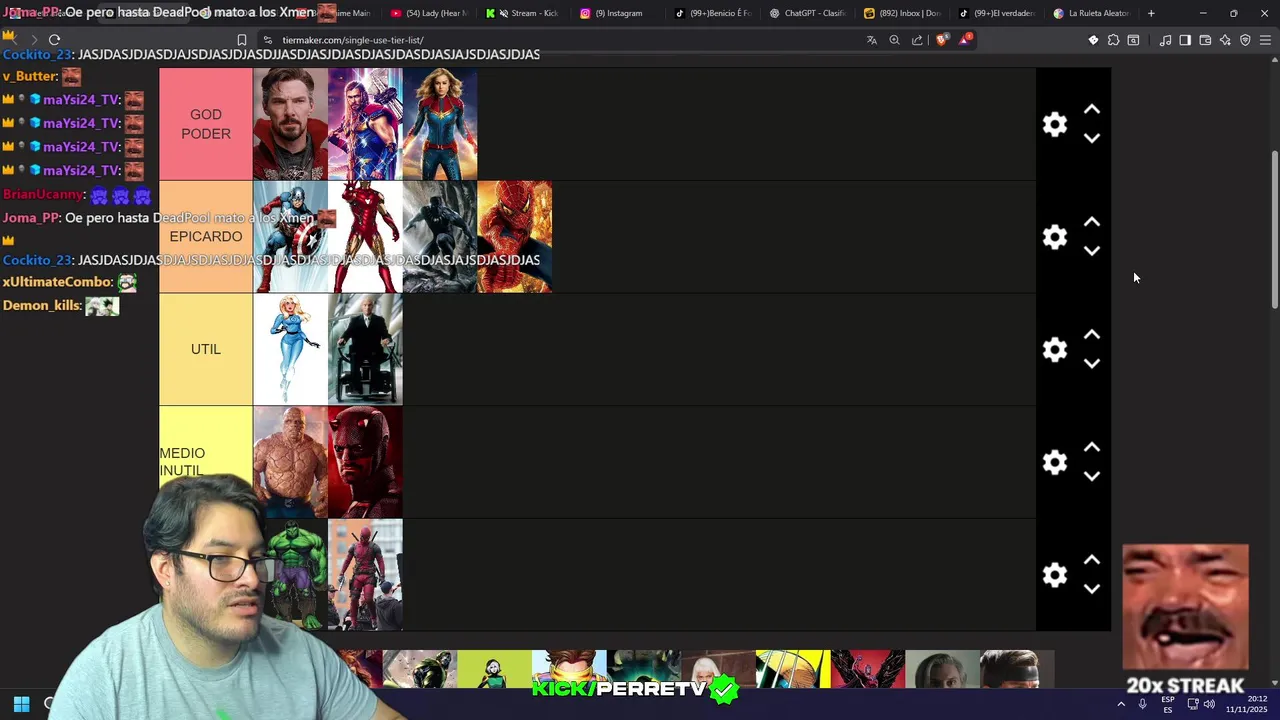This screenshot has height=720, width=1280.
Task: Move UTIL tier down with arrow
Action: click(1092, 364)
